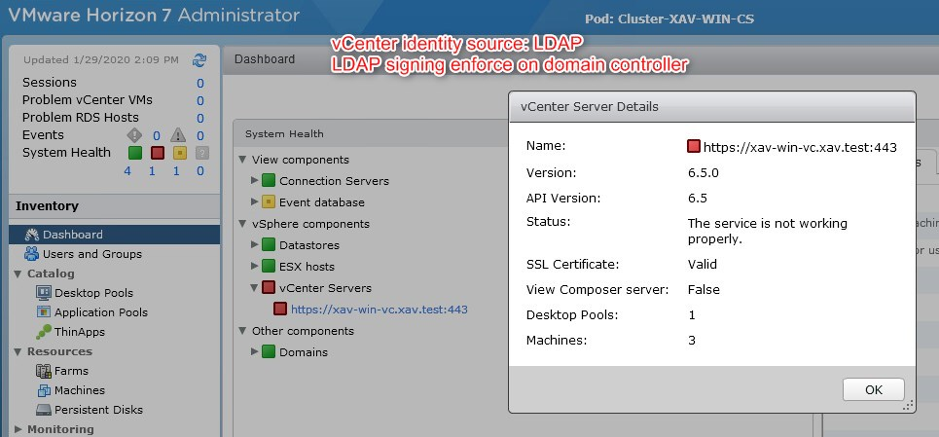Click the vCenter Server Details title bar
This screenshot has height=437, width=939.
click(x=712, y=107)
